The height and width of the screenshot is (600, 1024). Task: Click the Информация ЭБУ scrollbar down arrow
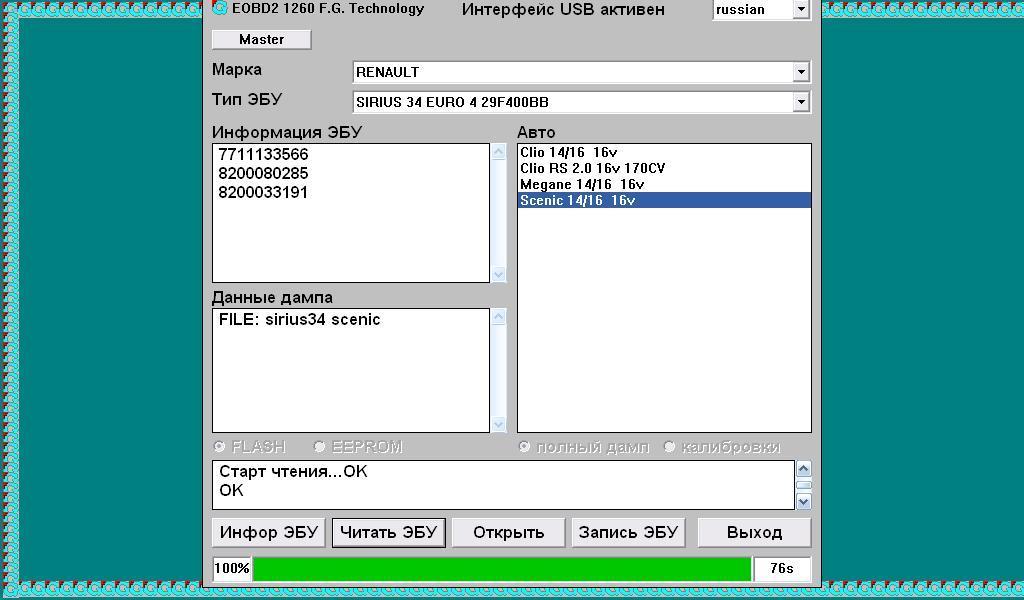(499, 274)
